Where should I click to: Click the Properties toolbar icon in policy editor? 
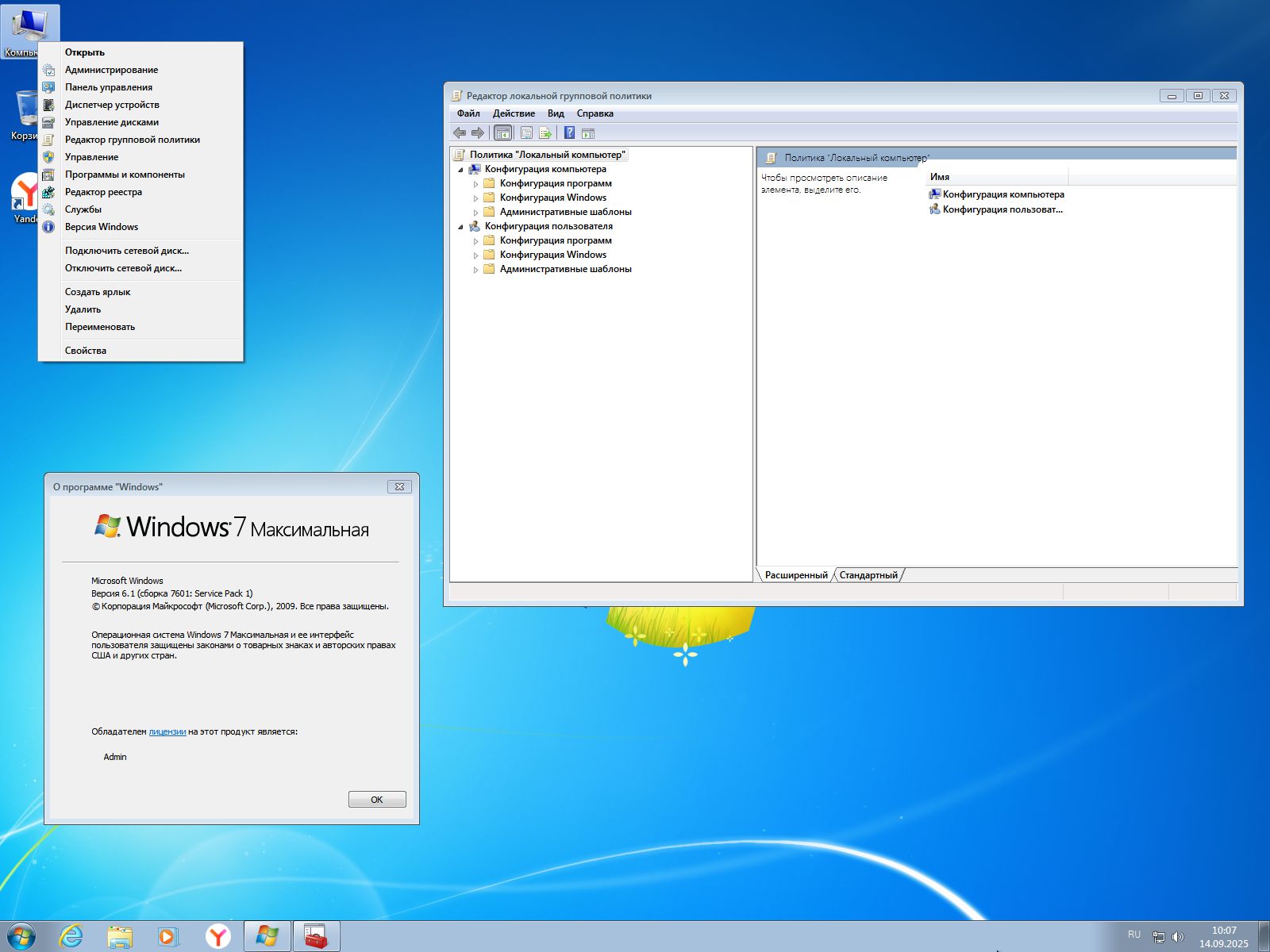[526, 132]
